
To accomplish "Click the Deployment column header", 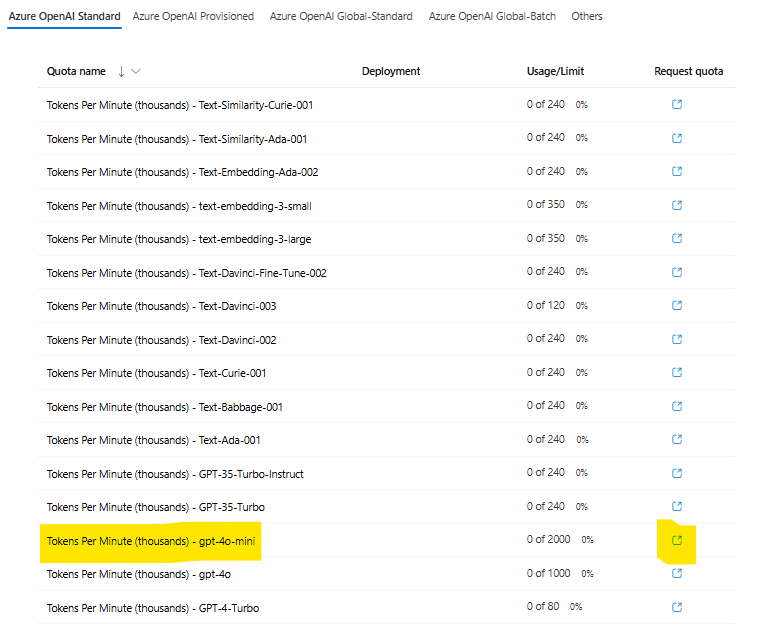I will [391, 71].
